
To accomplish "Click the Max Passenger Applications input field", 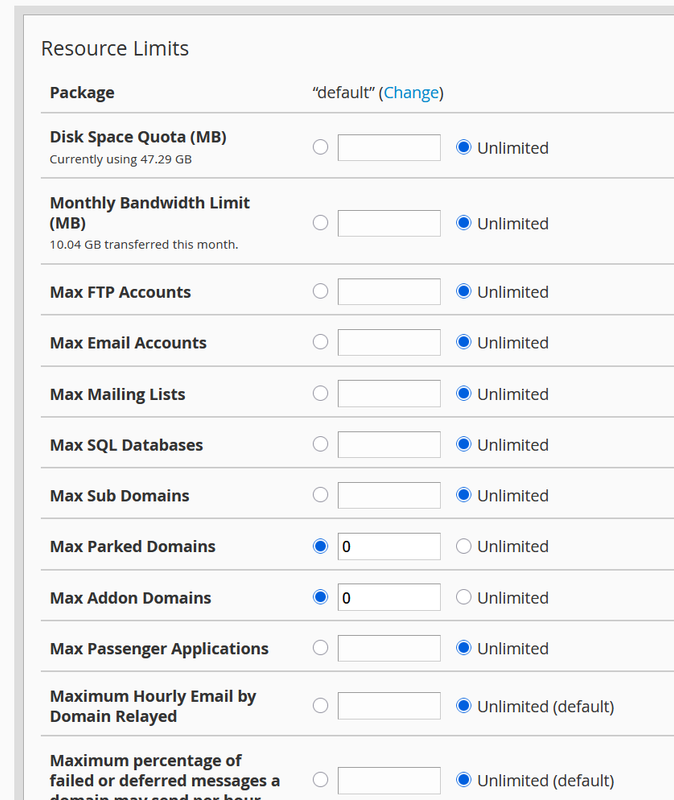I will [389, 648].
